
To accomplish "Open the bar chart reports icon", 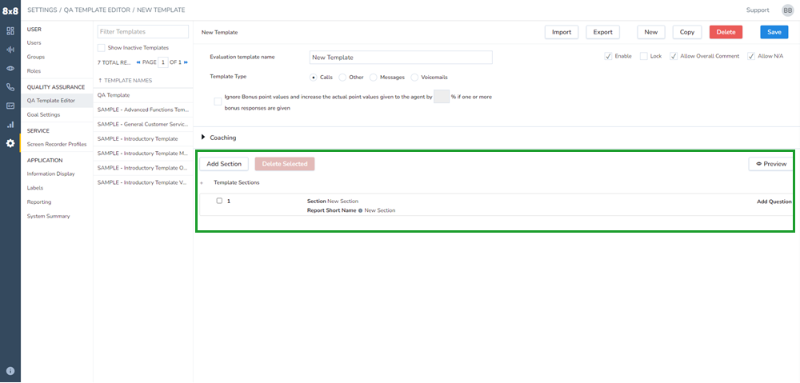I will [x=10, y=124].
